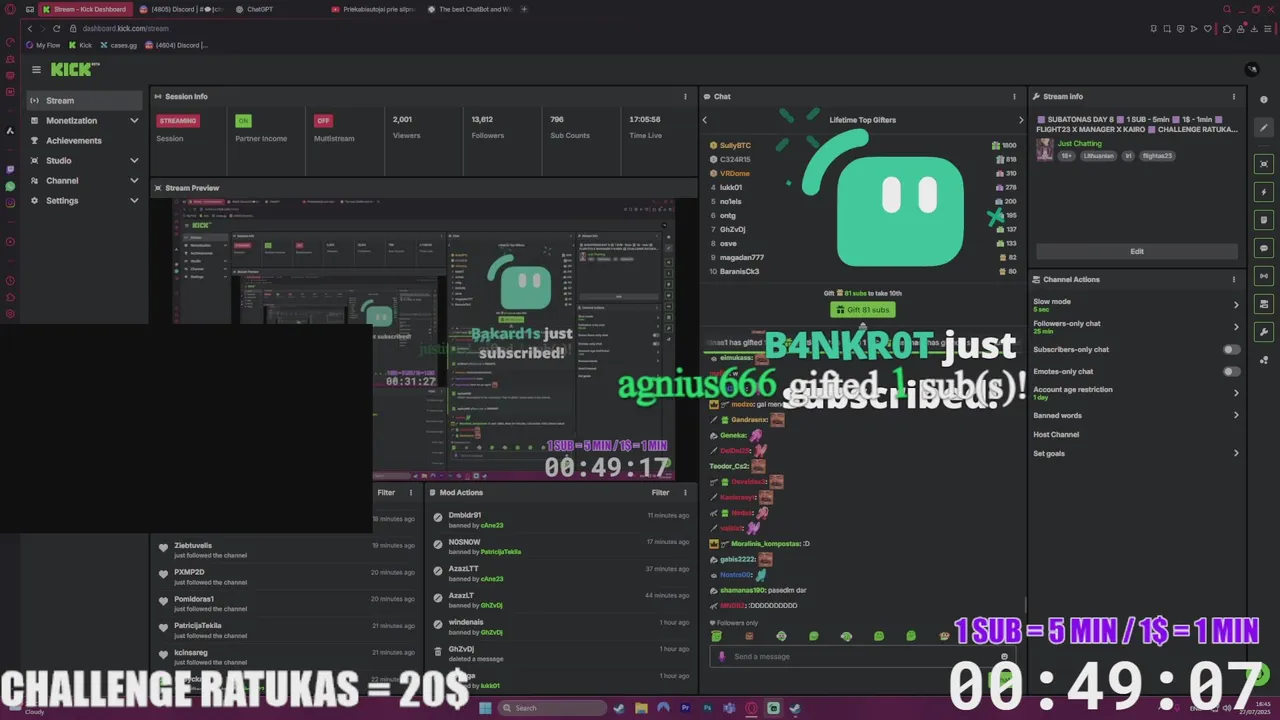The width and height of the screenshot is (1280, 720).
Task: Toggle Emotes-only chat switch
Action: (x=1232, y=372)
